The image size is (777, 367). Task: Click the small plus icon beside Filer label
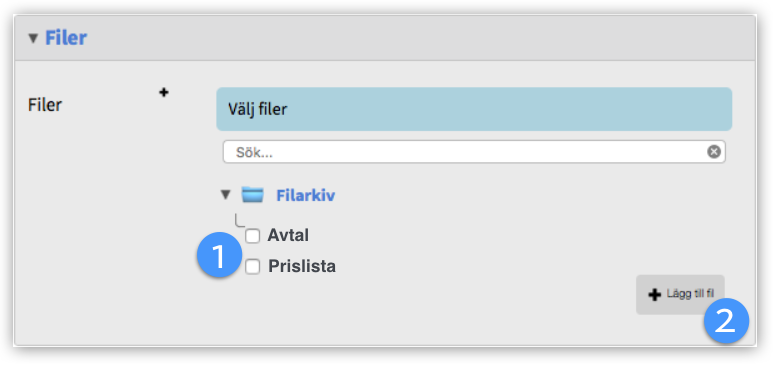coord(164,92)
